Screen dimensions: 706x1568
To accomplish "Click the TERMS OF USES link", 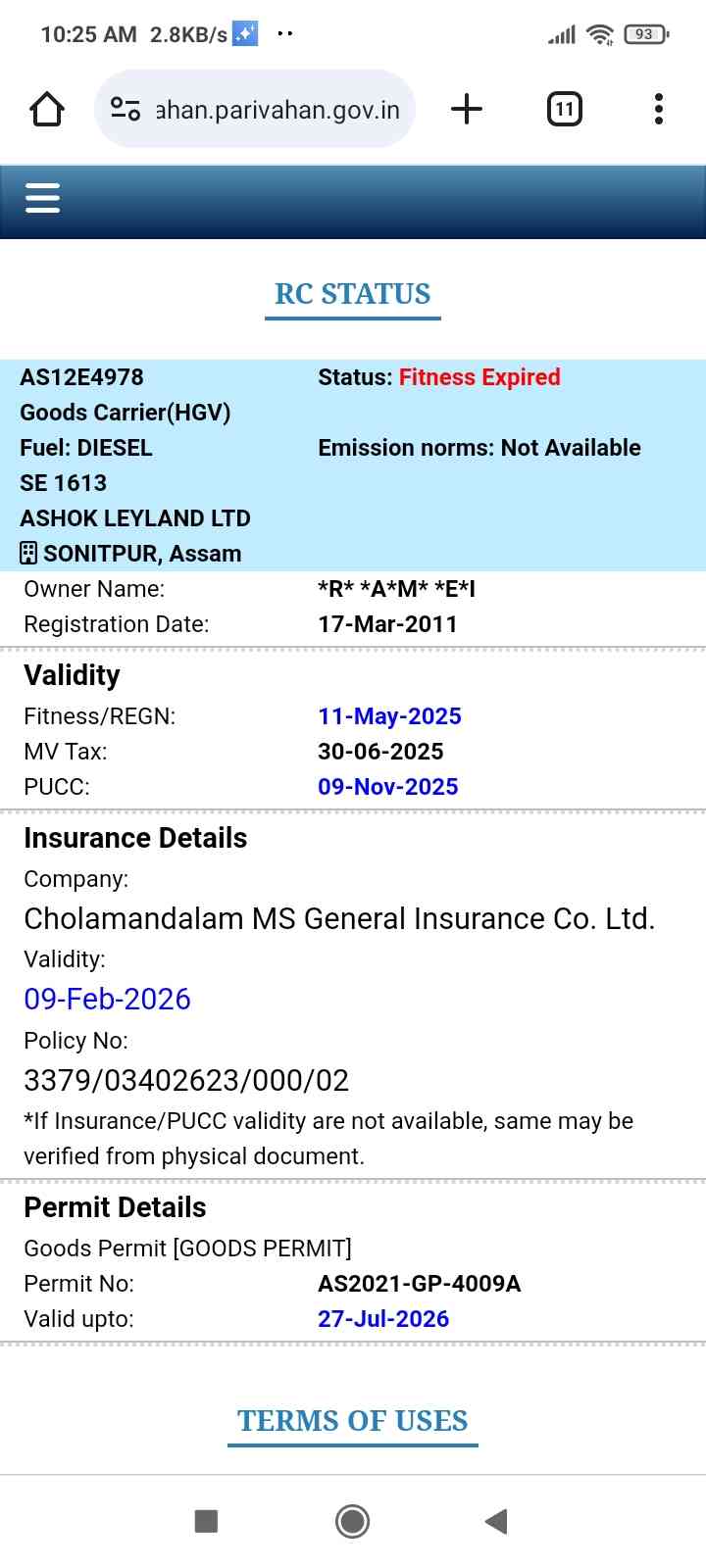I will (353, 1421).
